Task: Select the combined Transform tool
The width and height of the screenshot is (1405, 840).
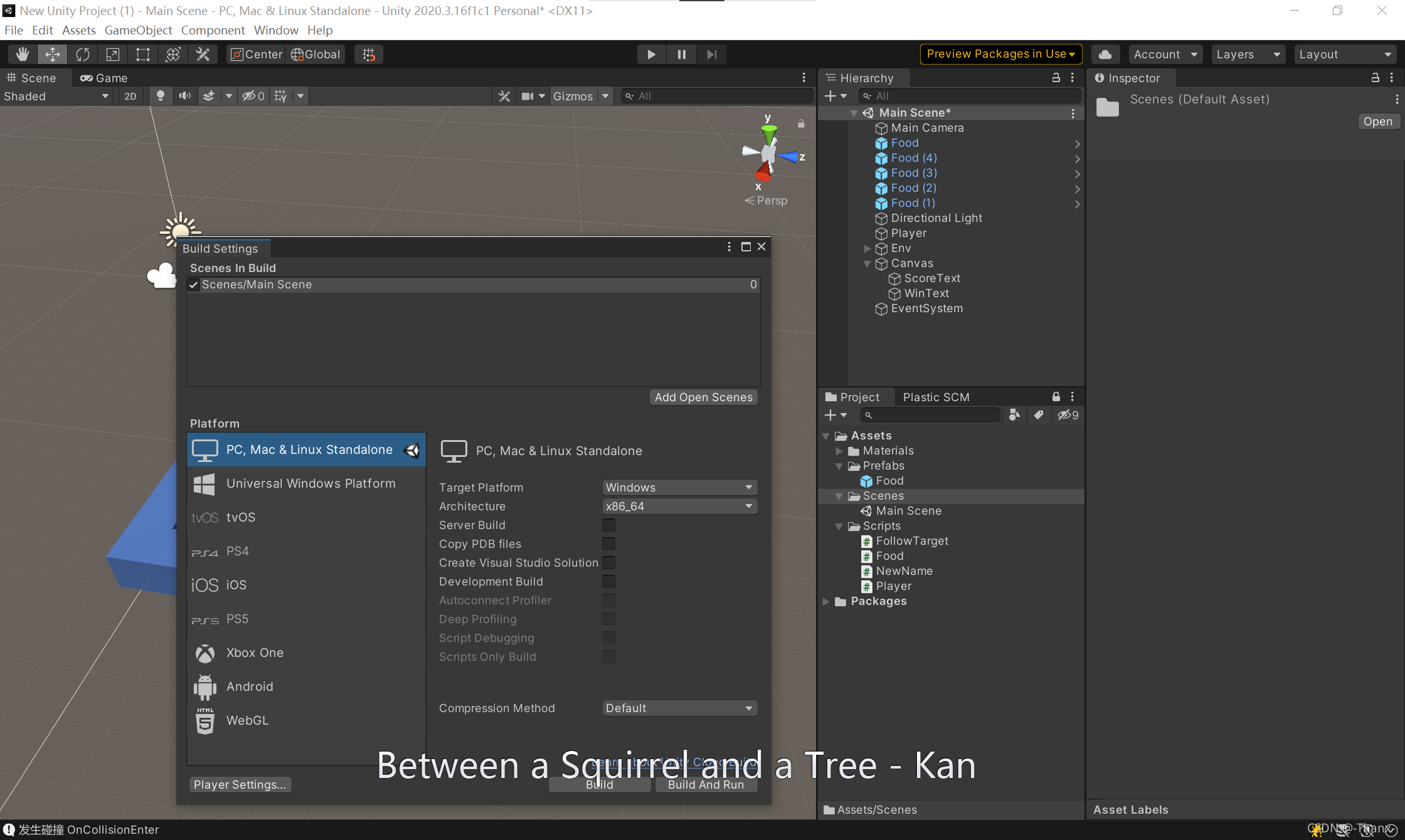Action: [x=172, y=55]
